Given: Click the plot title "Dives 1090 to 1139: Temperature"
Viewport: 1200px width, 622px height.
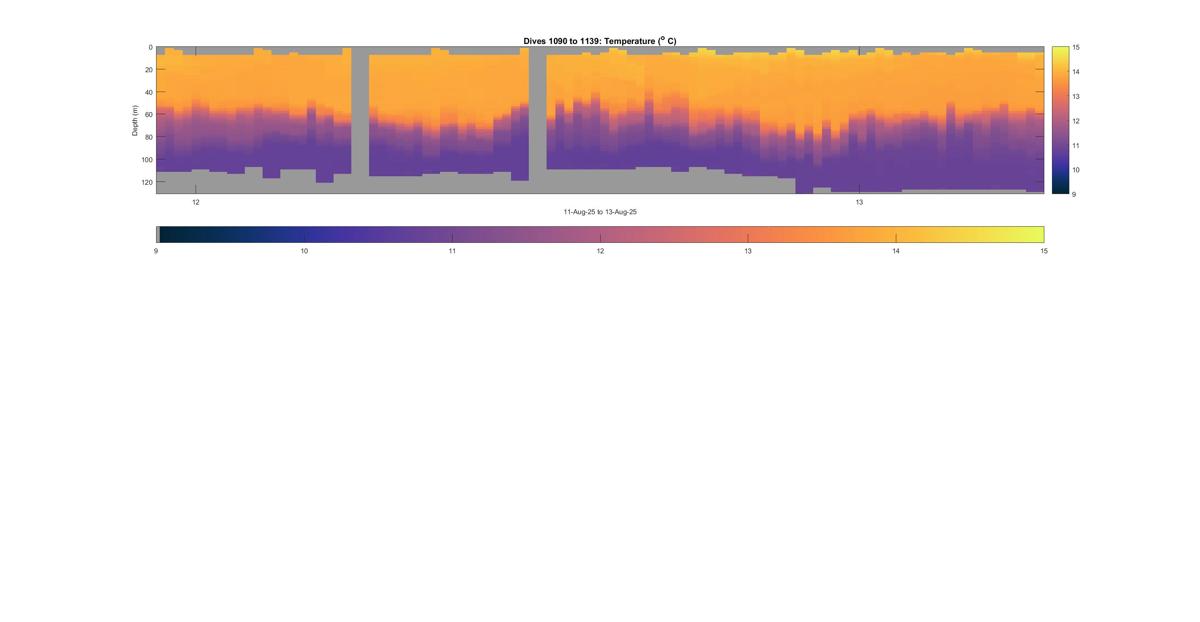Looking at the screenshot, I should 600,41.
